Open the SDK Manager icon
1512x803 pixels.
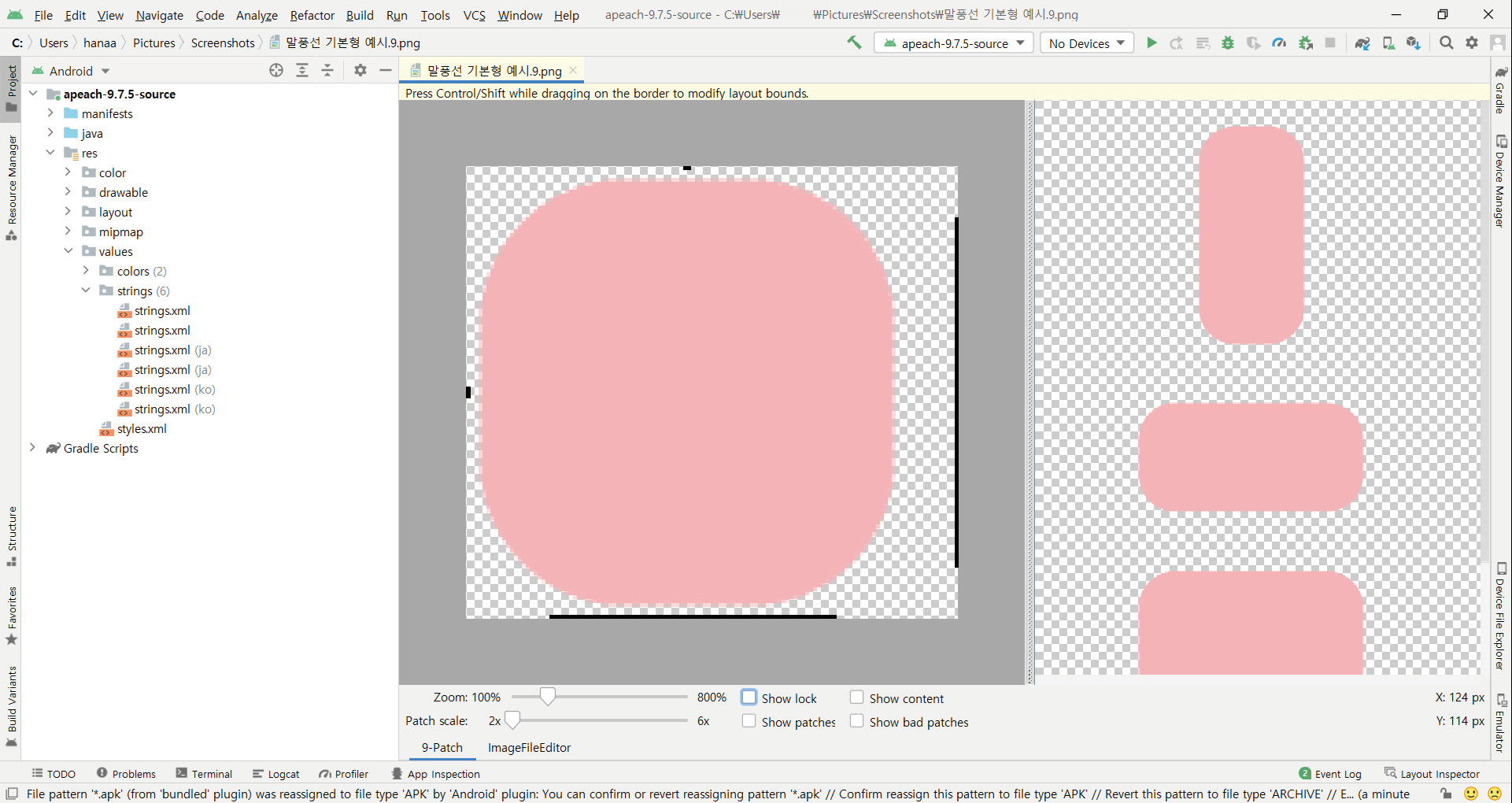tap(1414, 43)
